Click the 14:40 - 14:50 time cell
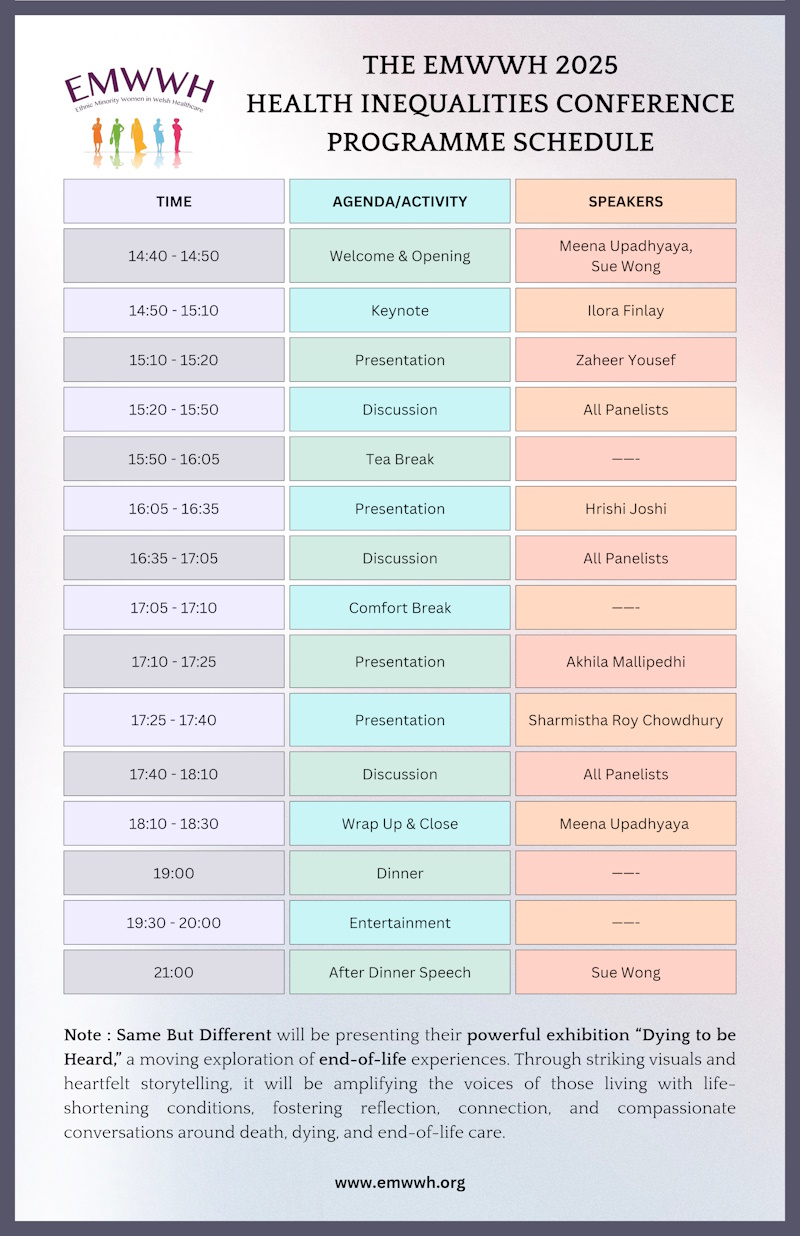The width and height of the screenshot is (800, 1236). [x=174, y=255]
